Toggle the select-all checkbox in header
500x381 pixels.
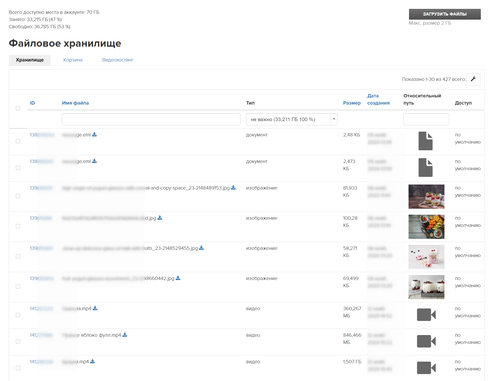pos(18,108)
